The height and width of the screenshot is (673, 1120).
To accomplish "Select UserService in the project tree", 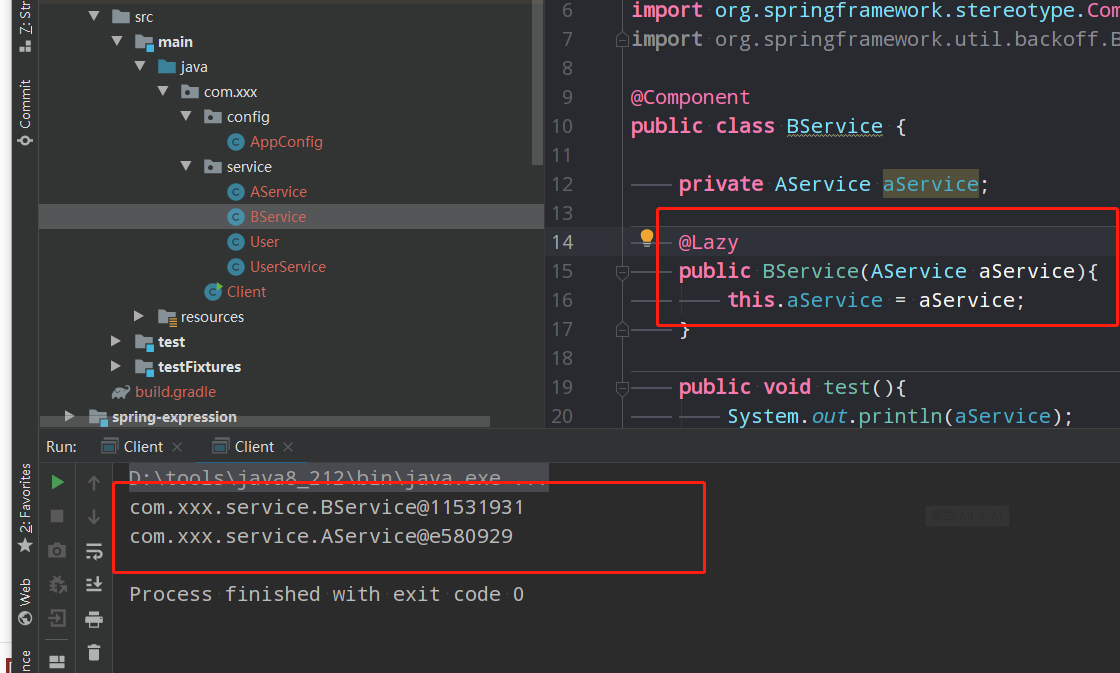I will (287, 266).
